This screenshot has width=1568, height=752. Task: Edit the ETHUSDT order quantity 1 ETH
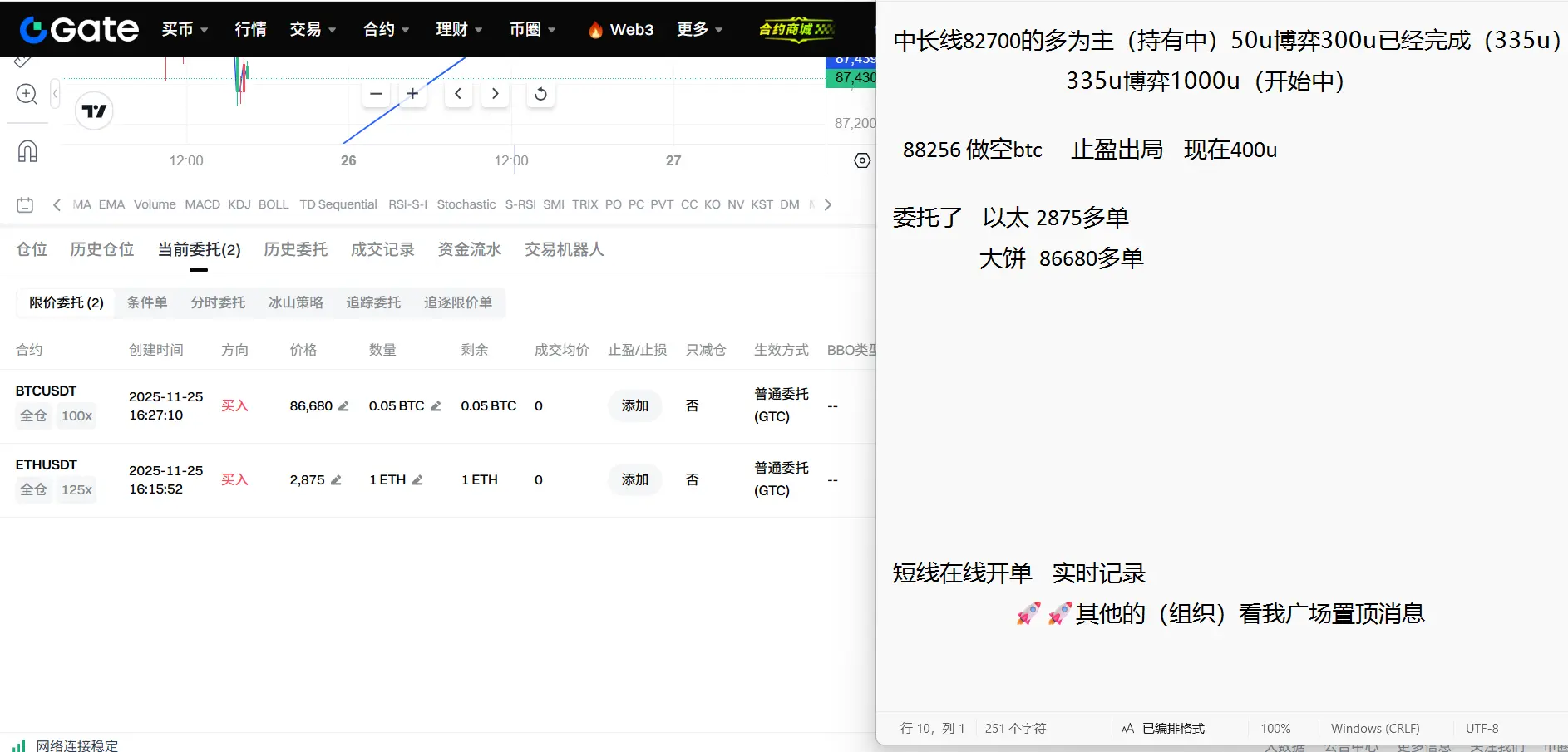417,480
